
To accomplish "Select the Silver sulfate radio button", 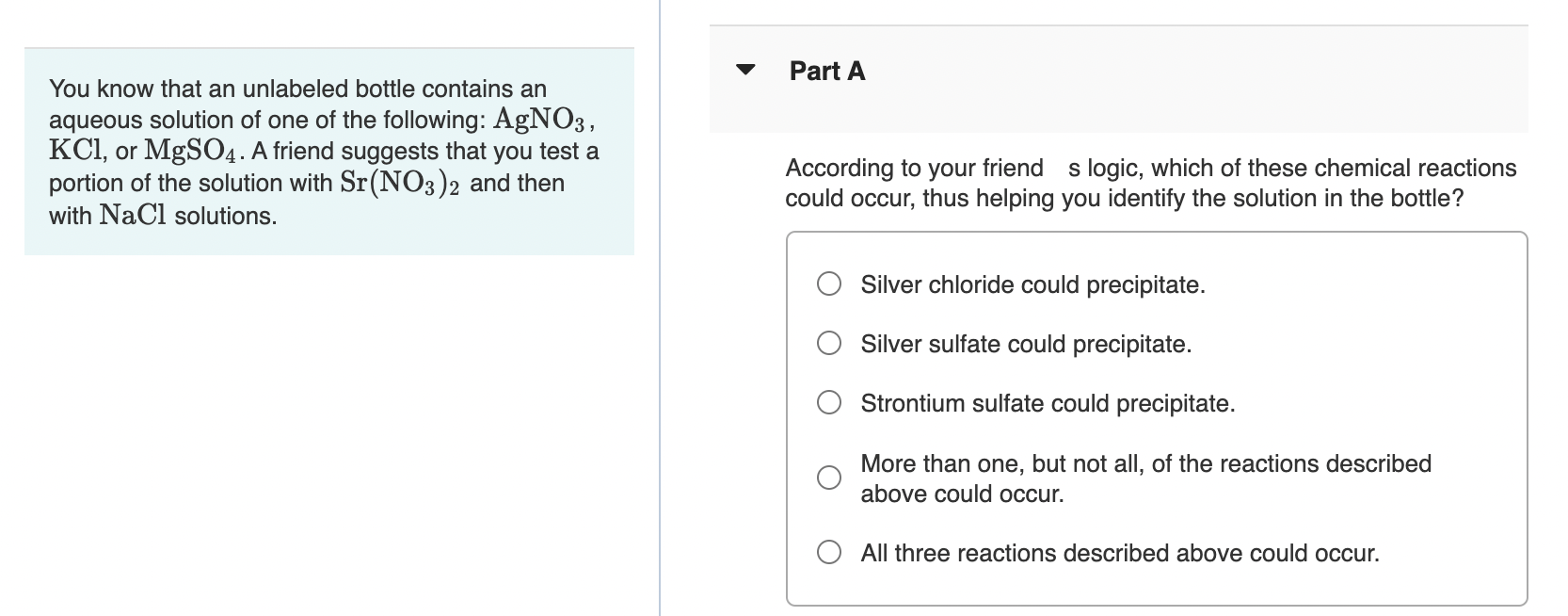I will (x=828, y=344).
